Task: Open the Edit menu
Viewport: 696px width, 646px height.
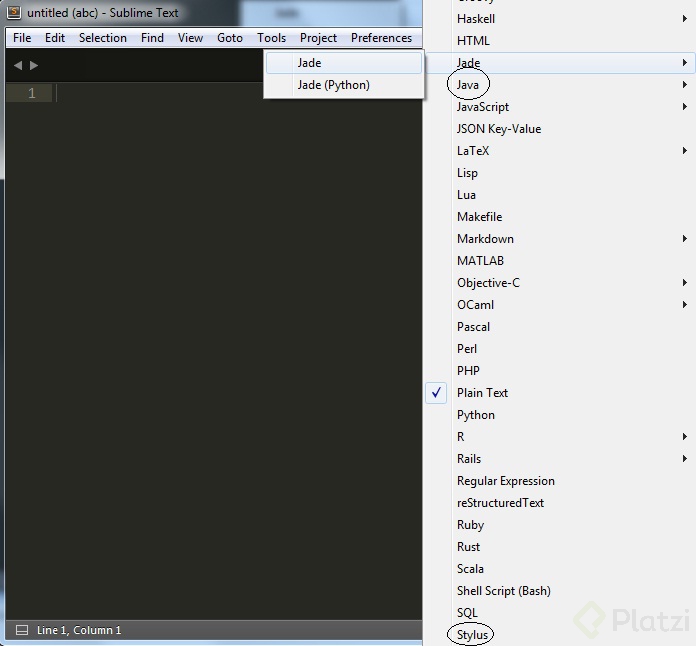Action: pos(55,38)
